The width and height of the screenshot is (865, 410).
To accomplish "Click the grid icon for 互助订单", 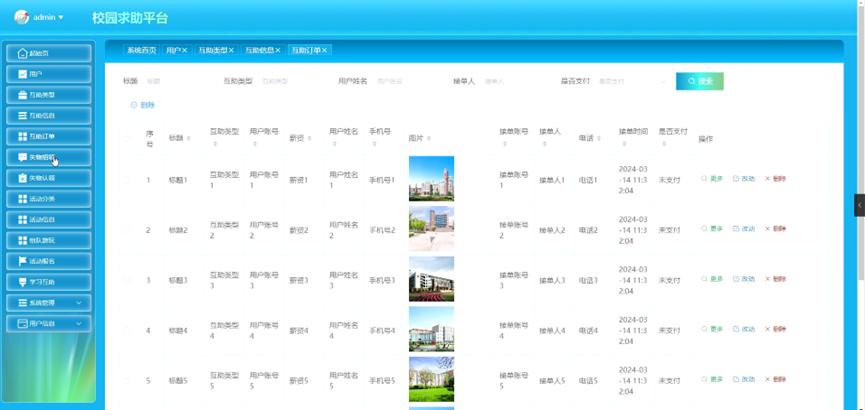I will pos(22,136).
